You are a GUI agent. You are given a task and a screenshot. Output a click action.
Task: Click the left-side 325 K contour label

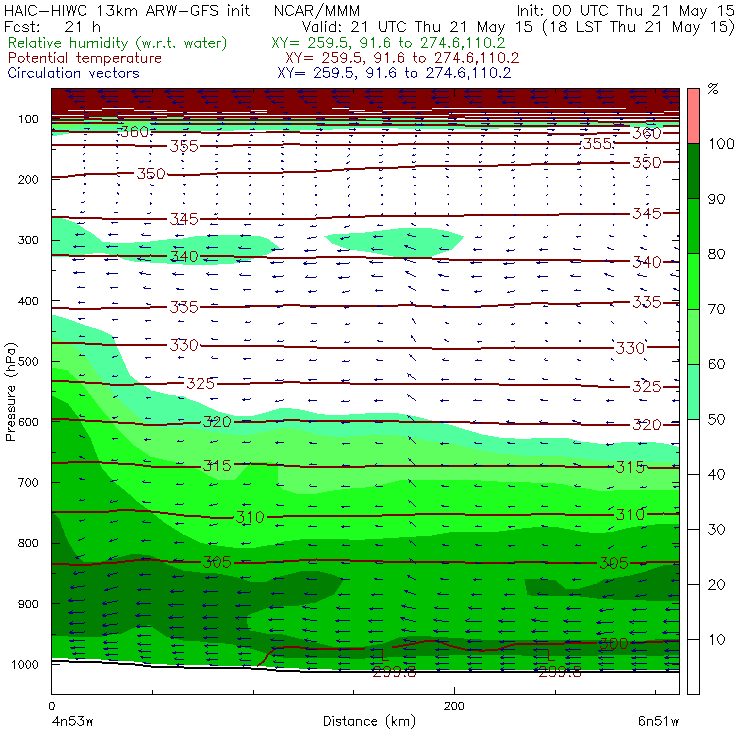pyautogui.click(x=201, y=383)
